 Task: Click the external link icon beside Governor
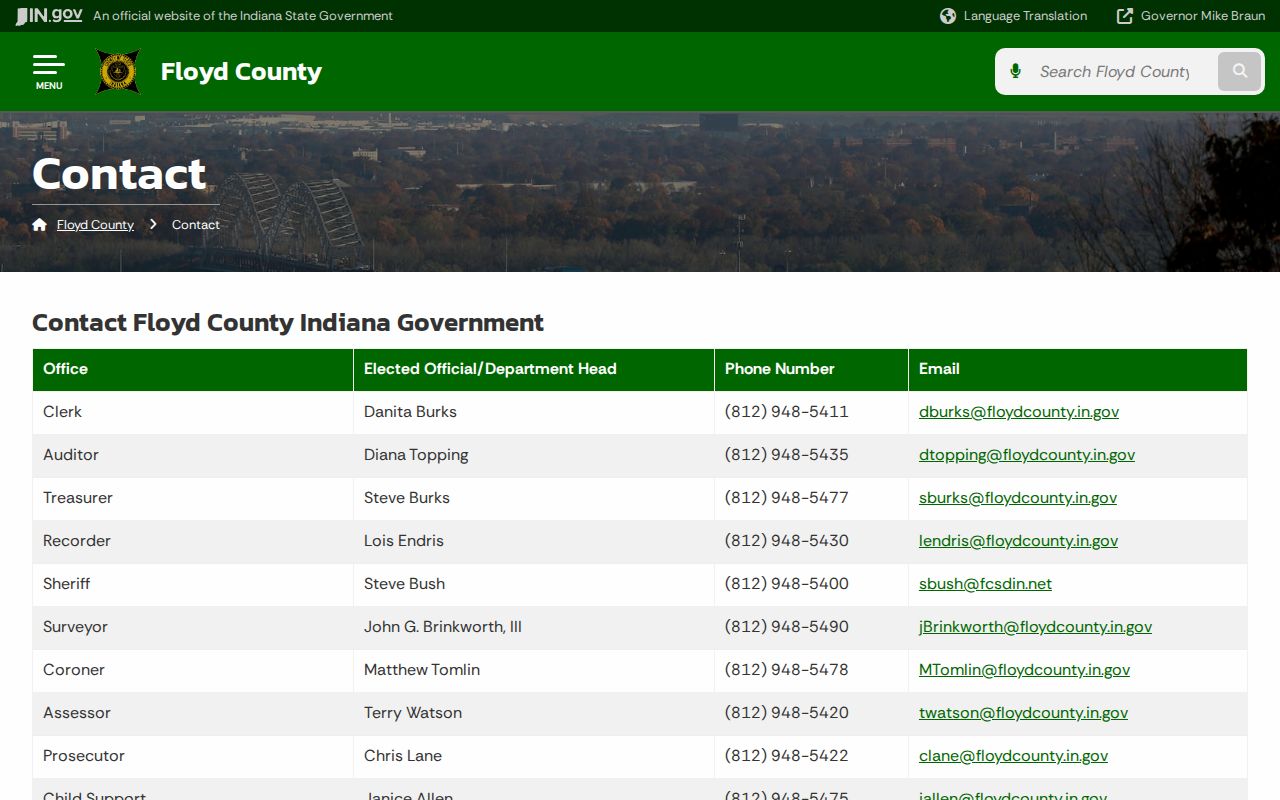[1125, 16]
